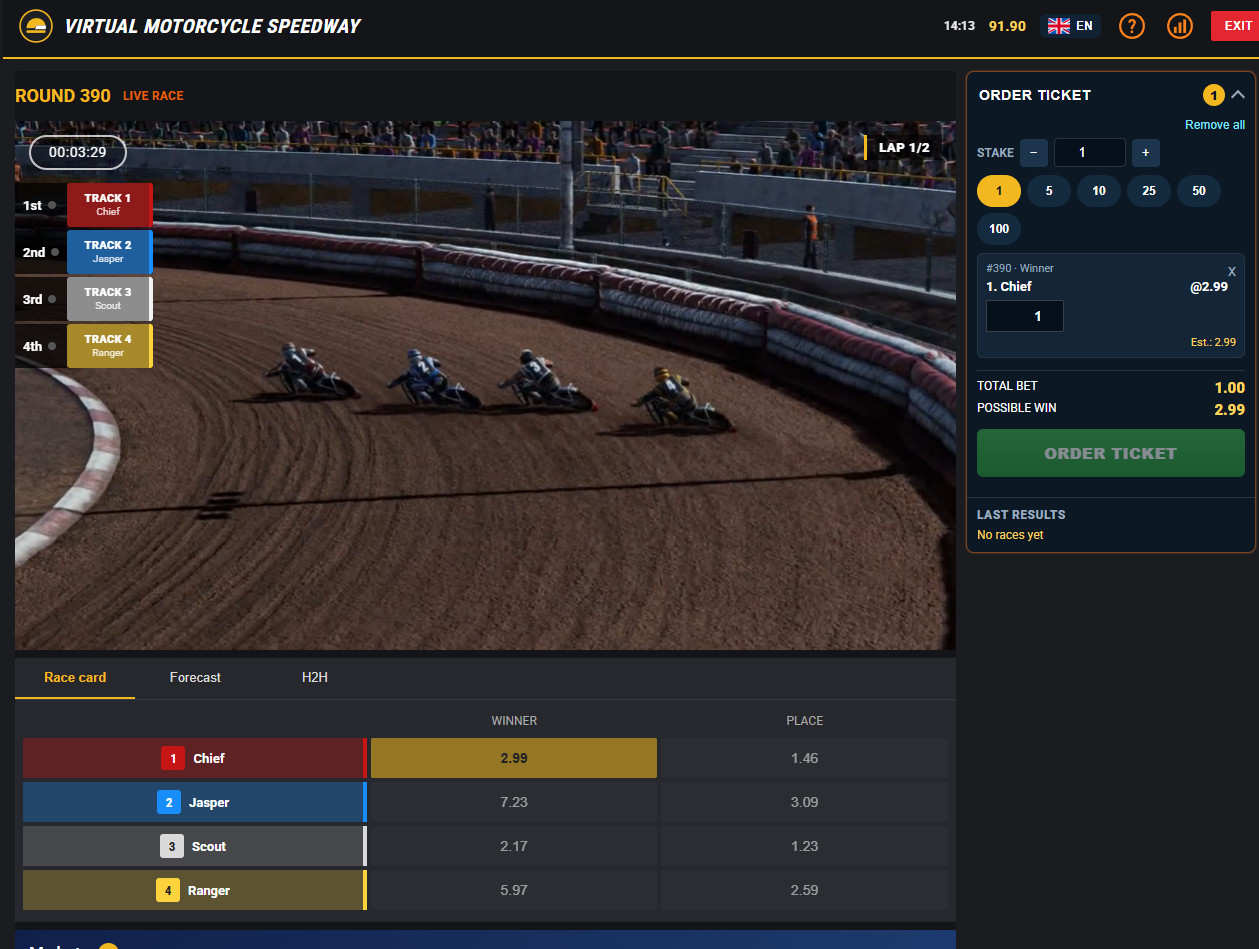Select the 10 stake chip

coord(1099,191)
